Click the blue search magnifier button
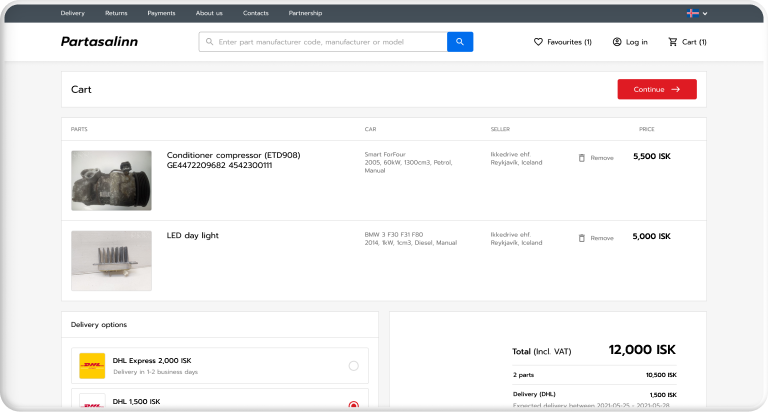 click(x=460, y=42)
